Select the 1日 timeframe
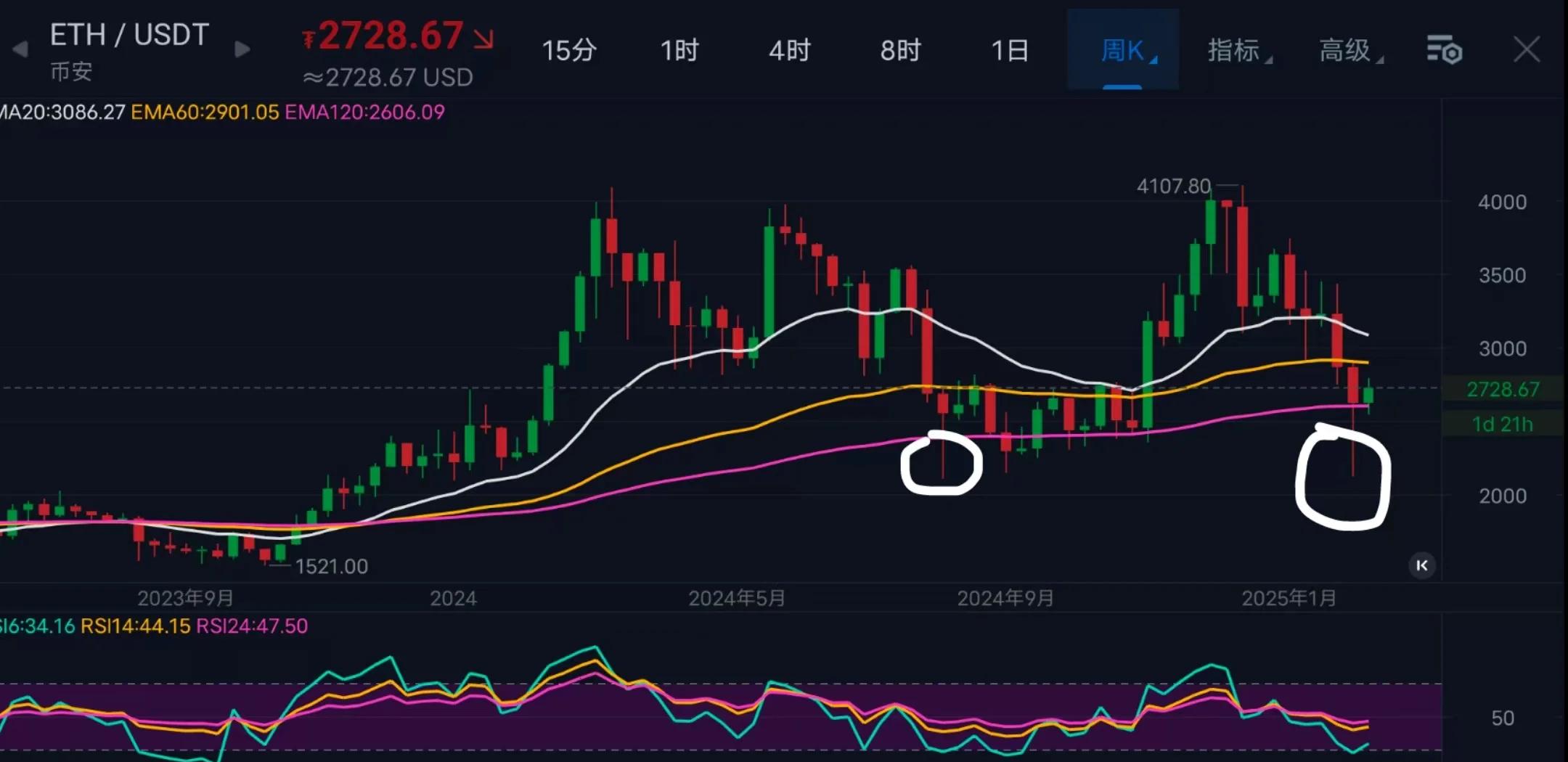This screenshot has width=1568, height=762. 1010,50
